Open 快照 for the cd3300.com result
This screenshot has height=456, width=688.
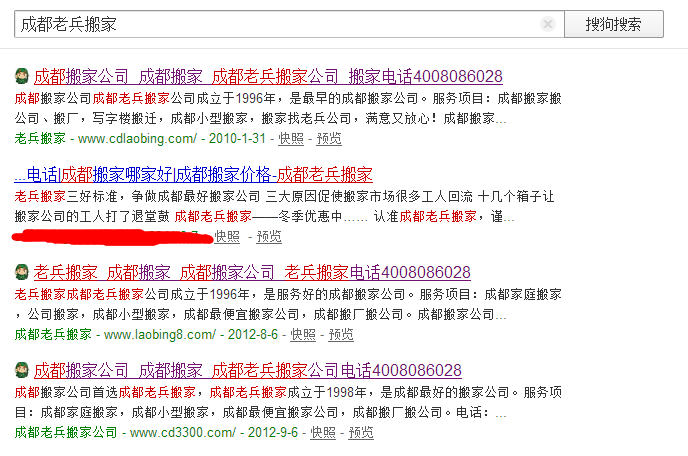coord(323,432)
